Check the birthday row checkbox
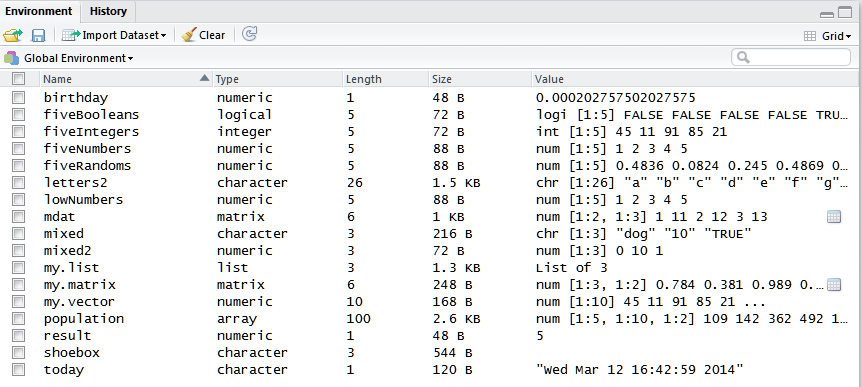 coord(18,98)
